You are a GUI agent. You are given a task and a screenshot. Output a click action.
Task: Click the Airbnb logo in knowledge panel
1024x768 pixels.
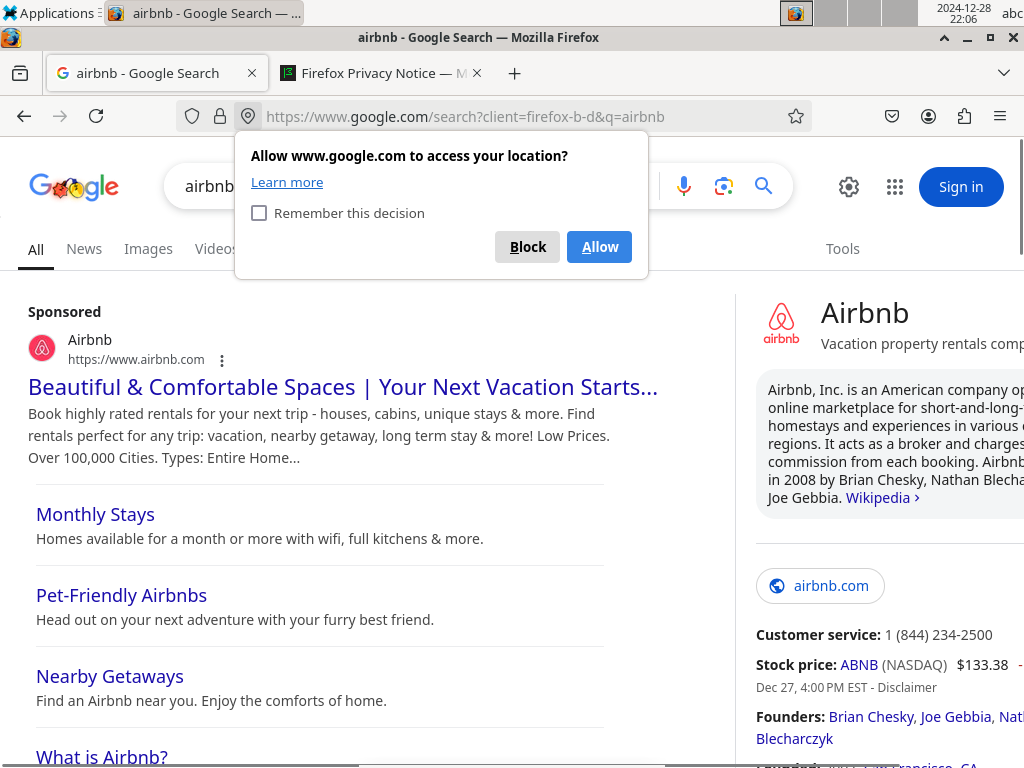[781, 323]
